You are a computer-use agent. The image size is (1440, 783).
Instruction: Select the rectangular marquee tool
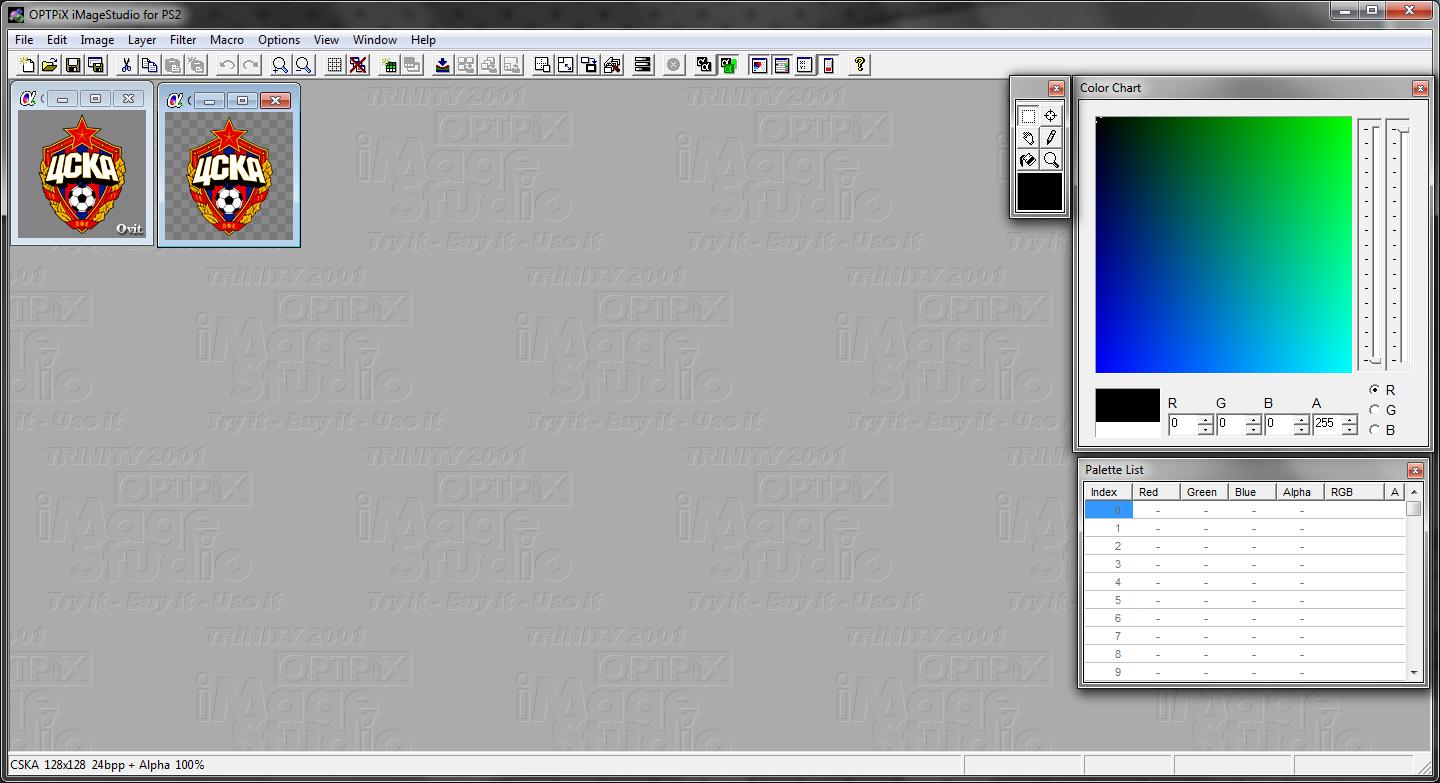1028,116
